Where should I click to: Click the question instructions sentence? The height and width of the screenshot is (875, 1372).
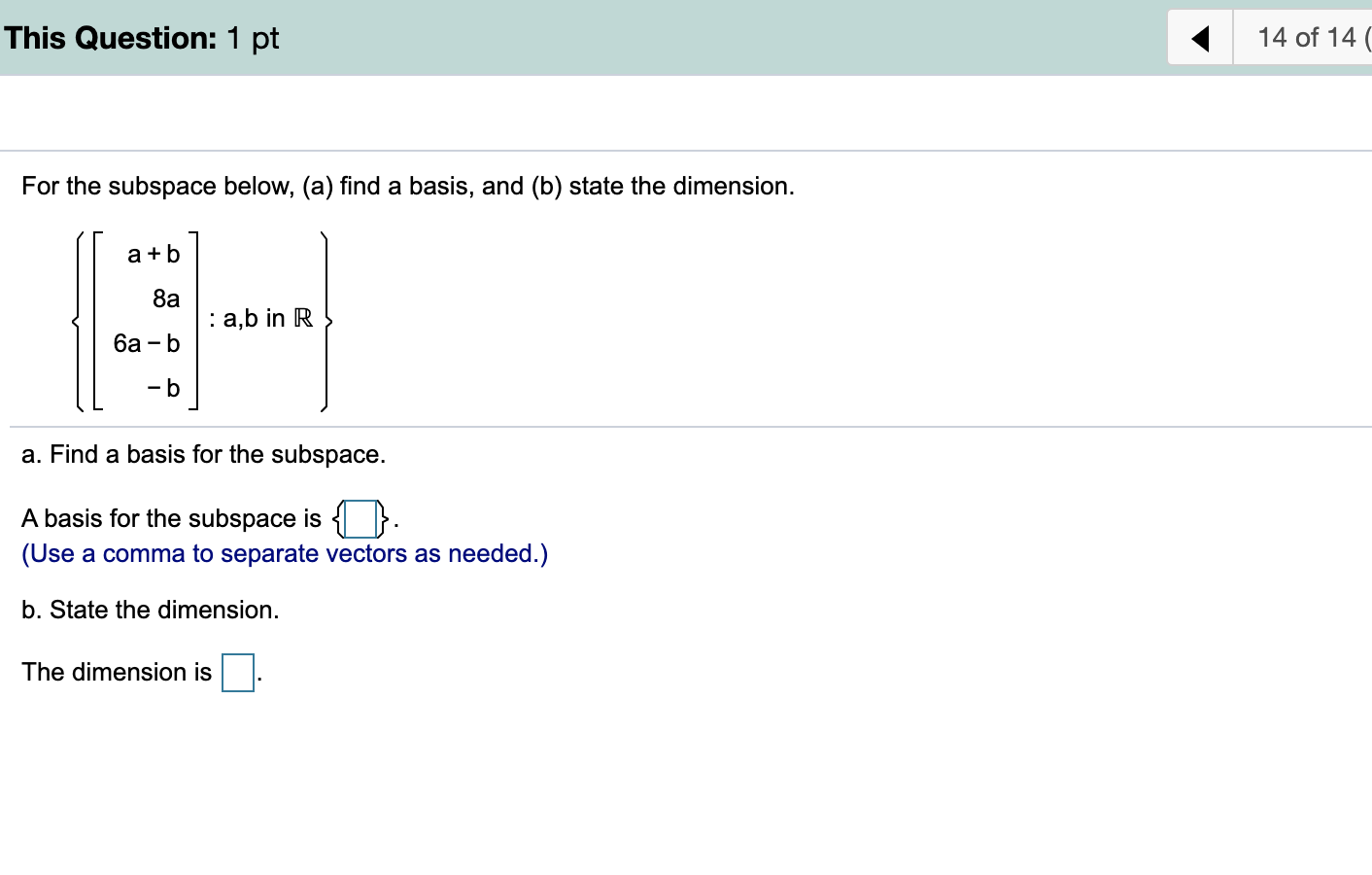click(408, 186)
